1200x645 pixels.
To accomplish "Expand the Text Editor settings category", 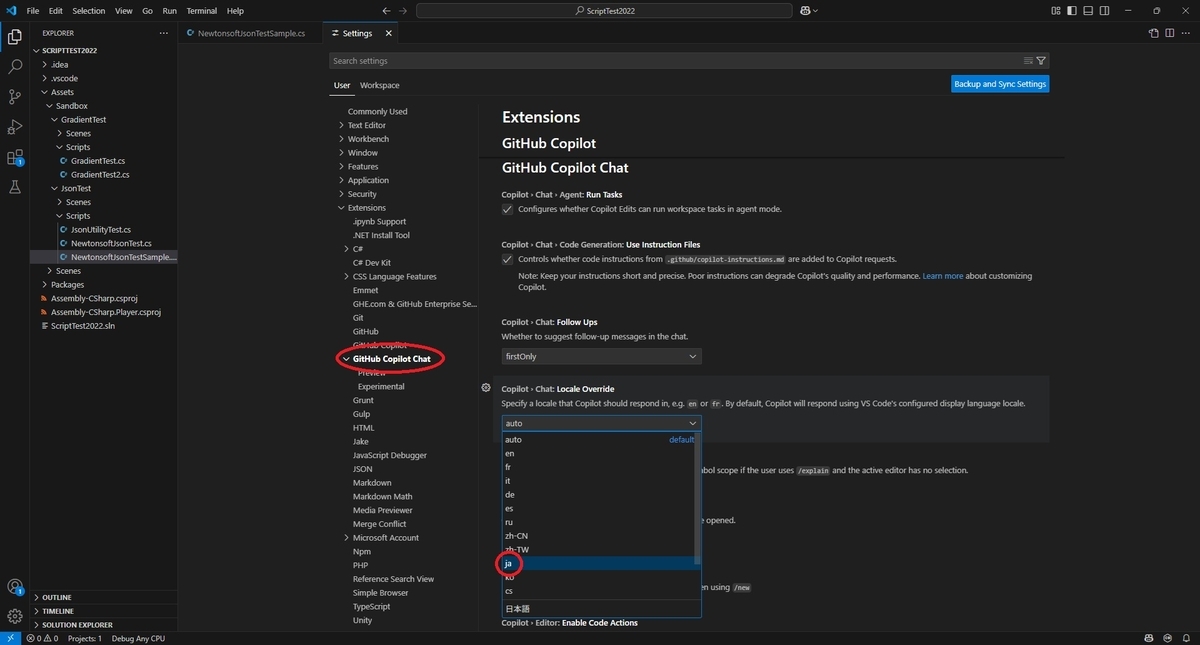I will coord(341,125).
